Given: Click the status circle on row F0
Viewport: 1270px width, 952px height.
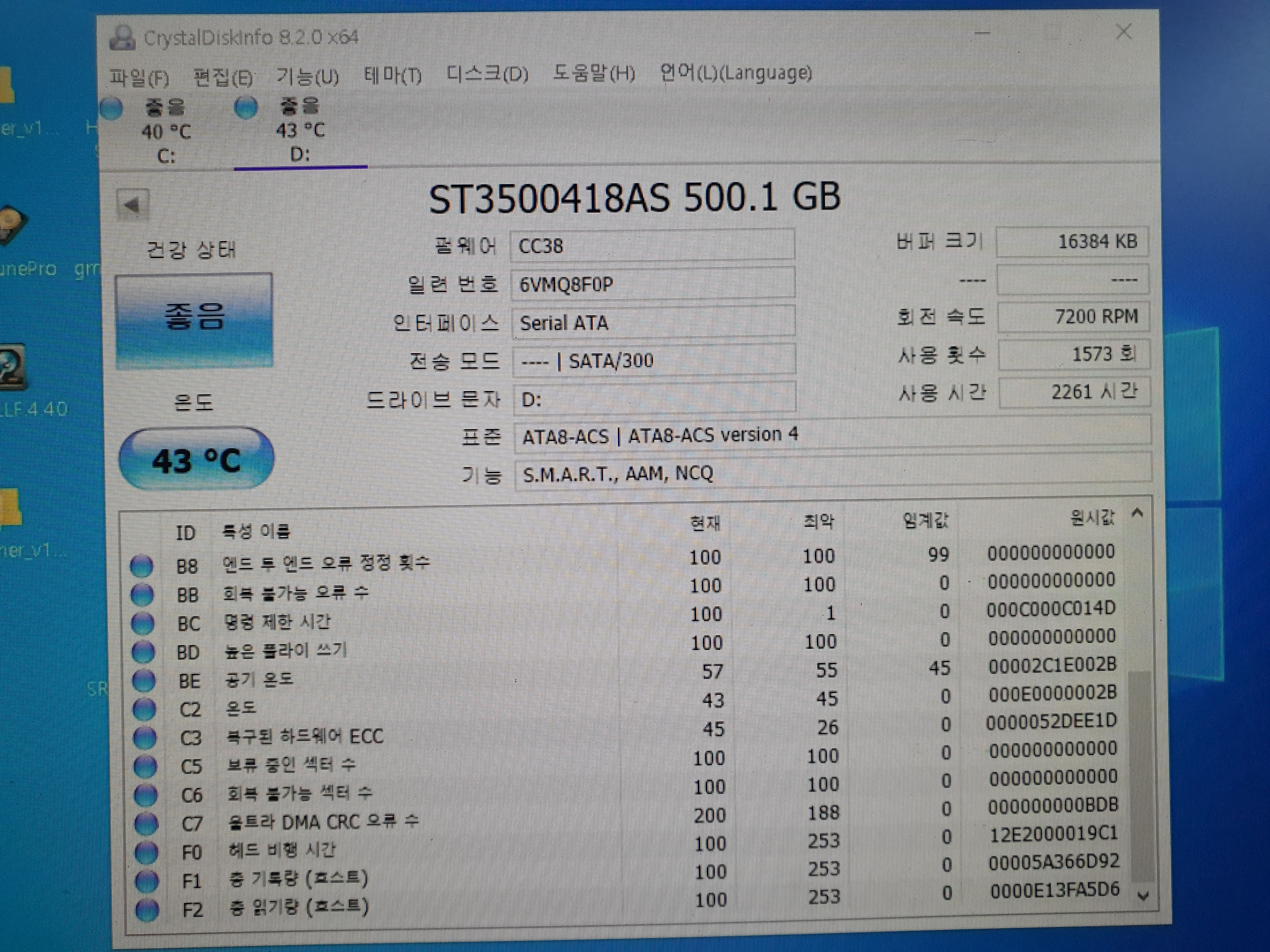Looking at the screenshot, I should click(146, 853).
